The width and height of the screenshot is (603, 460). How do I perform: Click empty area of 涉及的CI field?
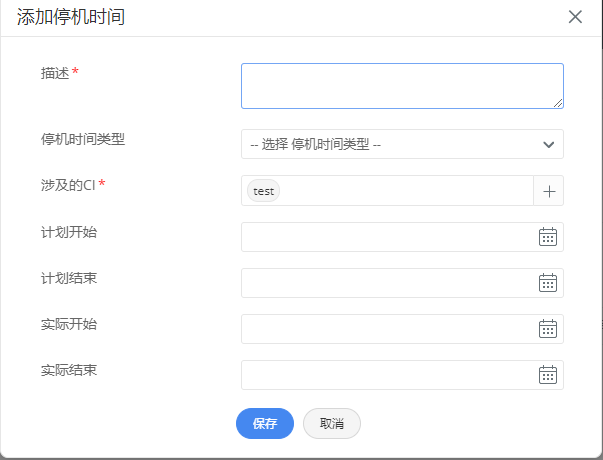[x=405, y=191]
